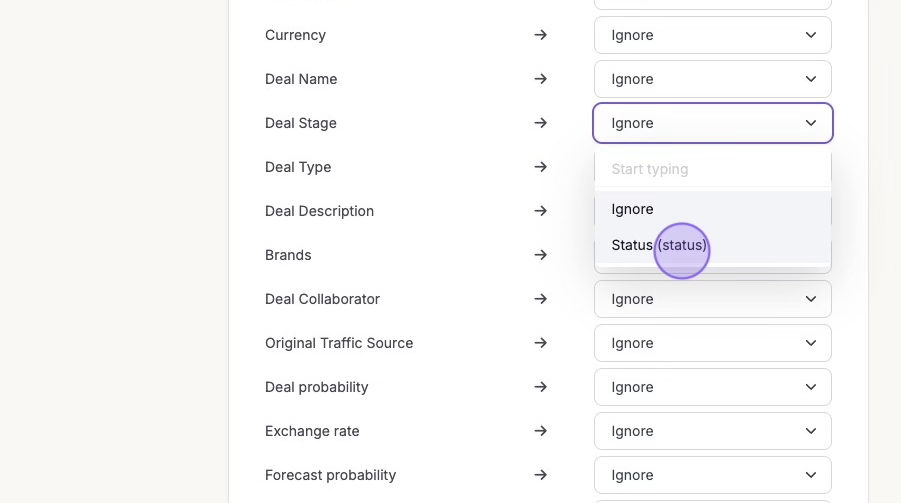This screenshot has width=901, height=503.
Task: Click the arrow icon beside Currency
Action: (x=540, y=35)
